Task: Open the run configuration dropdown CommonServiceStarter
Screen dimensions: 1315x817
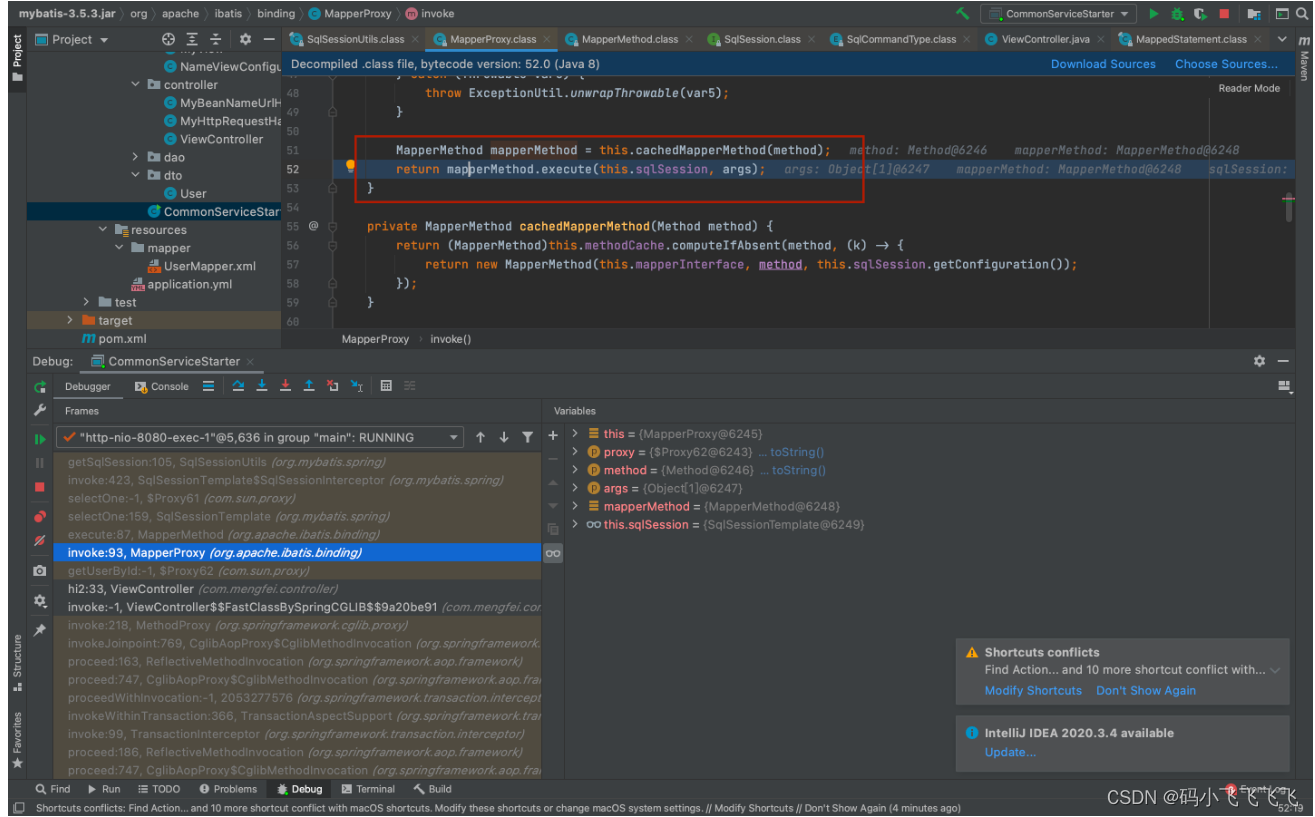Action: [x=1059, y=14]
